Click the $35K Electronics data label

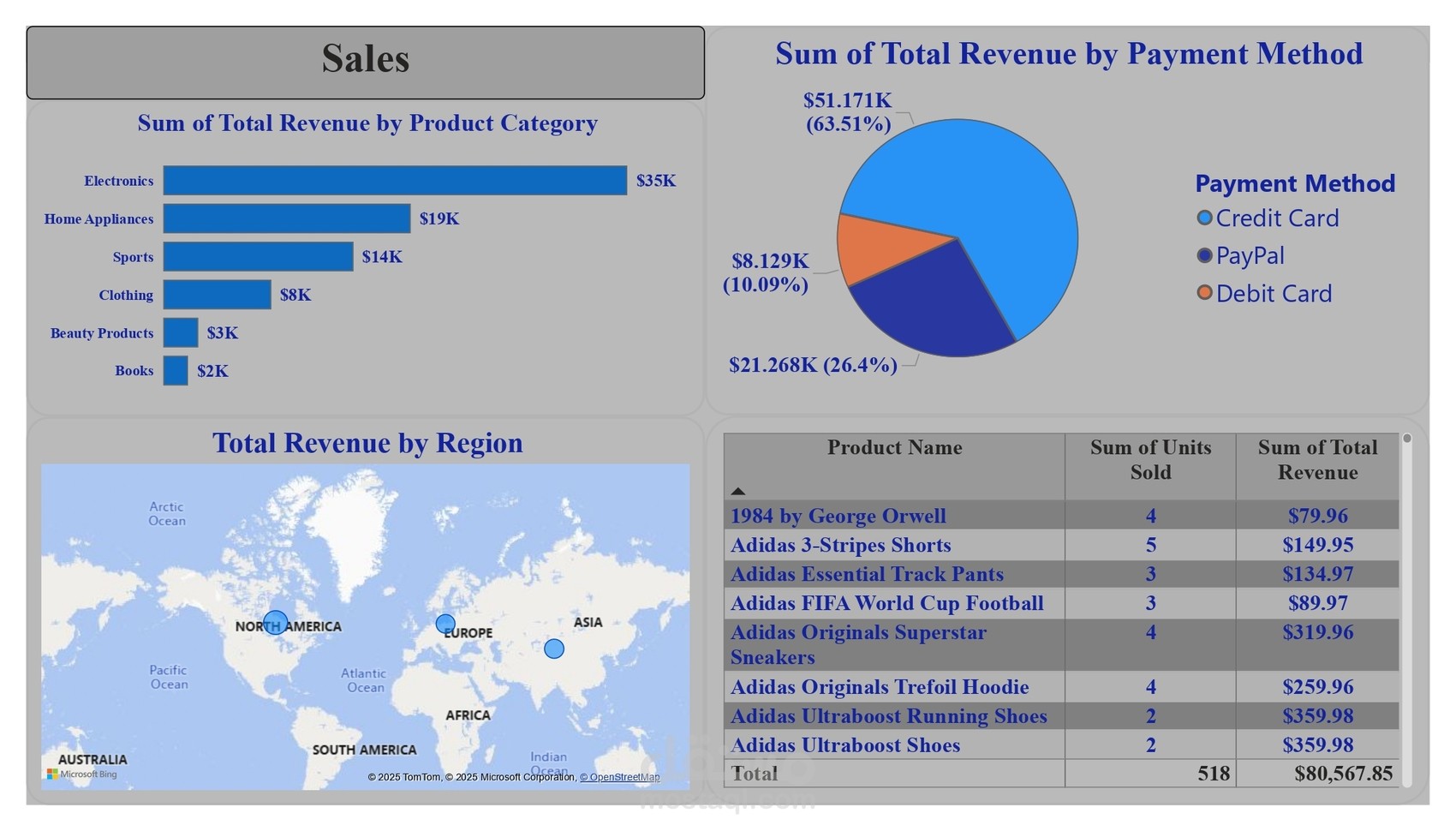[656, 181]
